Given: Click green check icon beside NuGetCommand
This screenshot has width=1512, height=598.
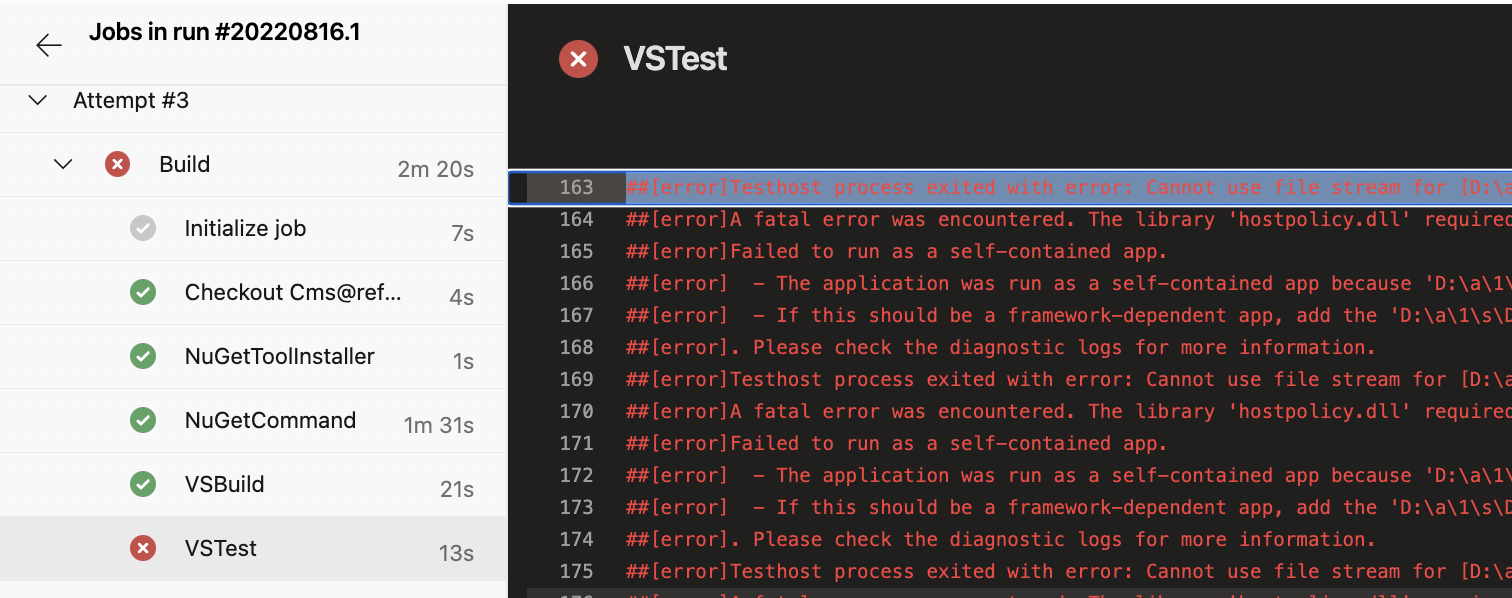Looking at the screenshot, I should [x=143, y=420].
